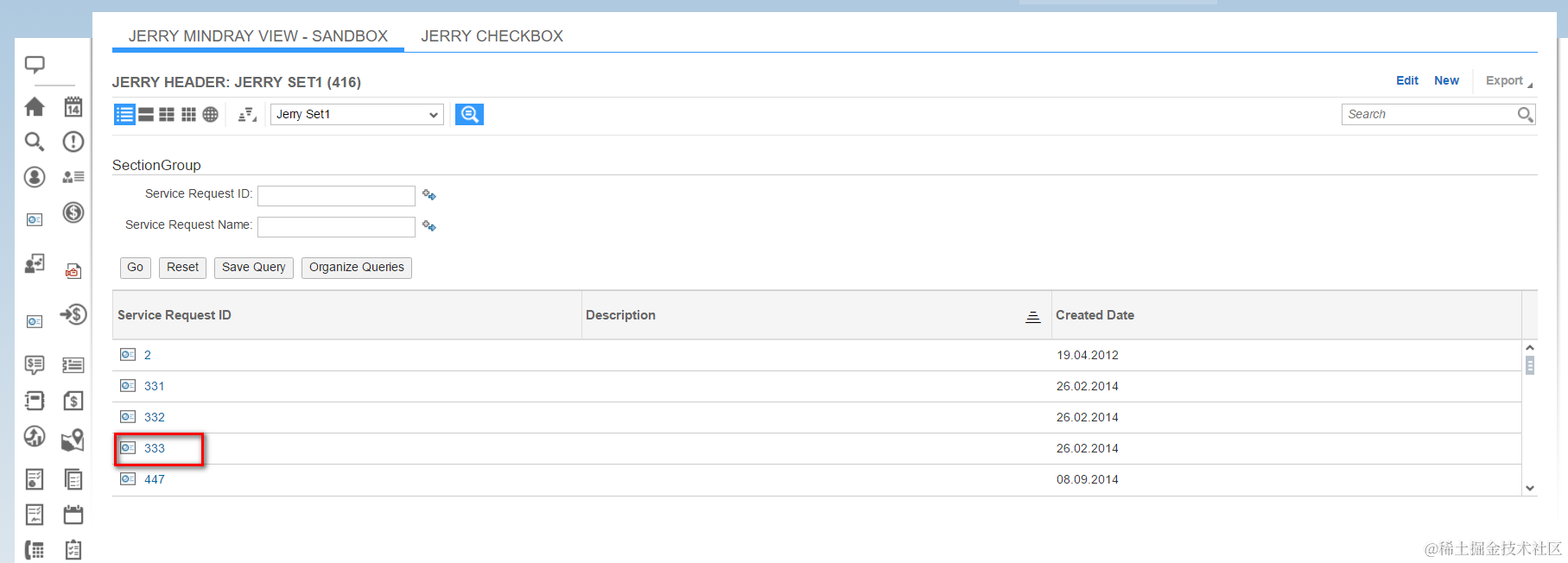Expand the Export menu
Screen dimensions: 1568x563
tap(1509, 80)
